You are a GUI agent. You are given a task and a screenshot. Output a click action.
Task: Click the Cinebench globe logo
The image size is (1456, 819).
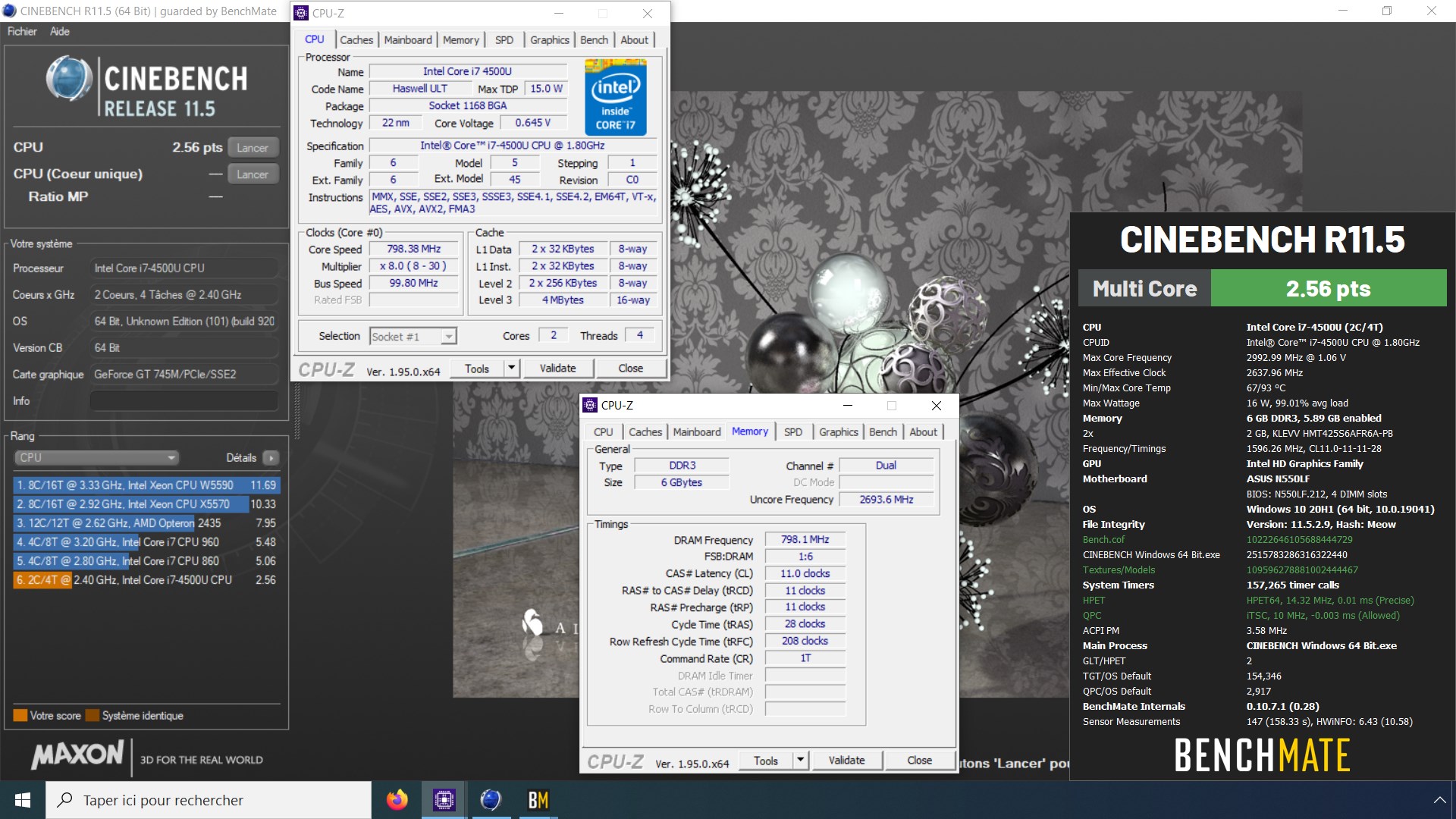69,78
